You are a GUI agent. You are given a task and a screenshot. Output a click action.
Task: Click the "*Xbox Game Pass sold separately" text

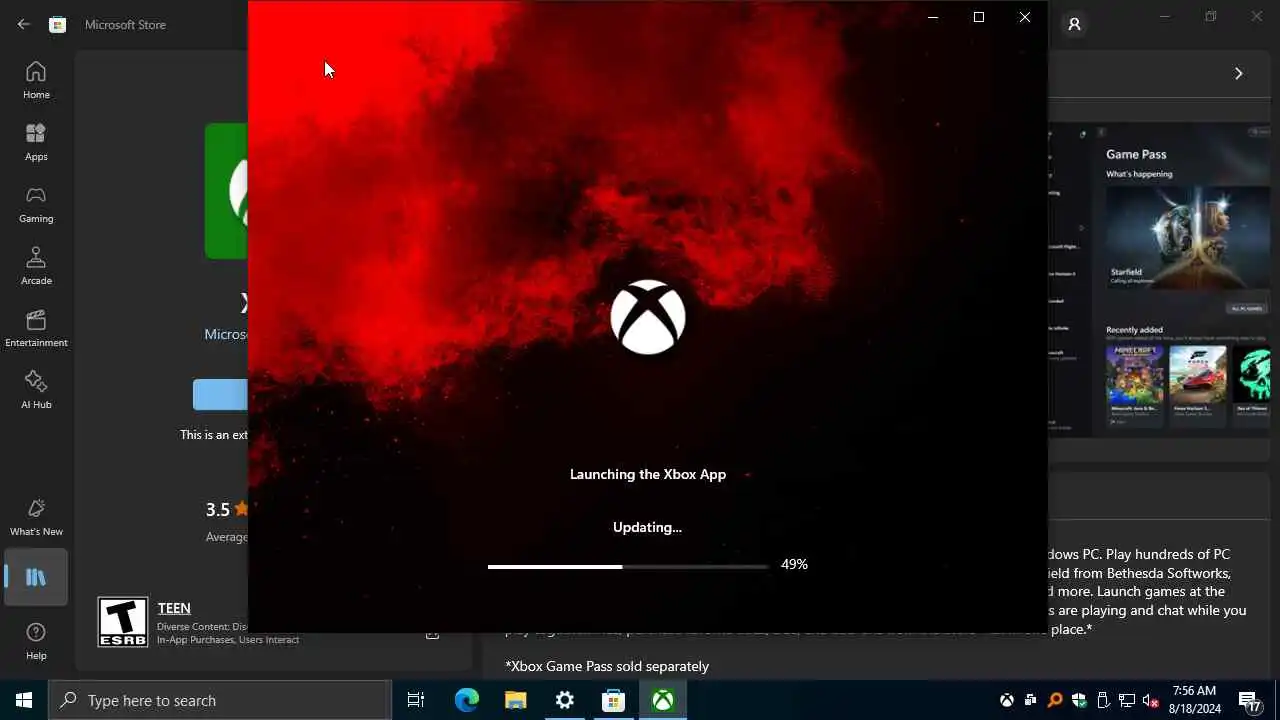coord(607,666)
